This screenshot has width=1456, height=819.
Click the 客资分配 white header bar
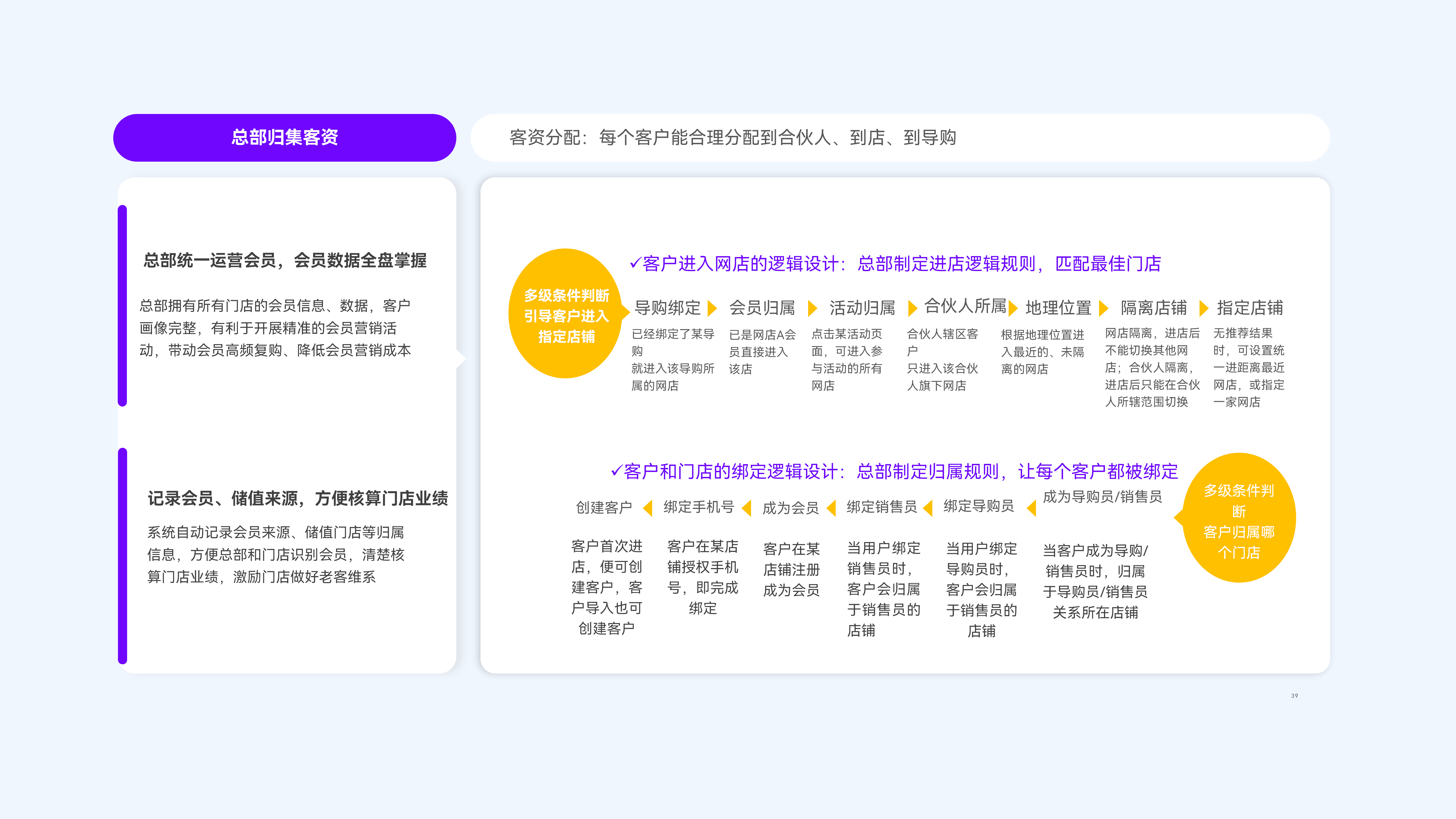click(900, 137)
